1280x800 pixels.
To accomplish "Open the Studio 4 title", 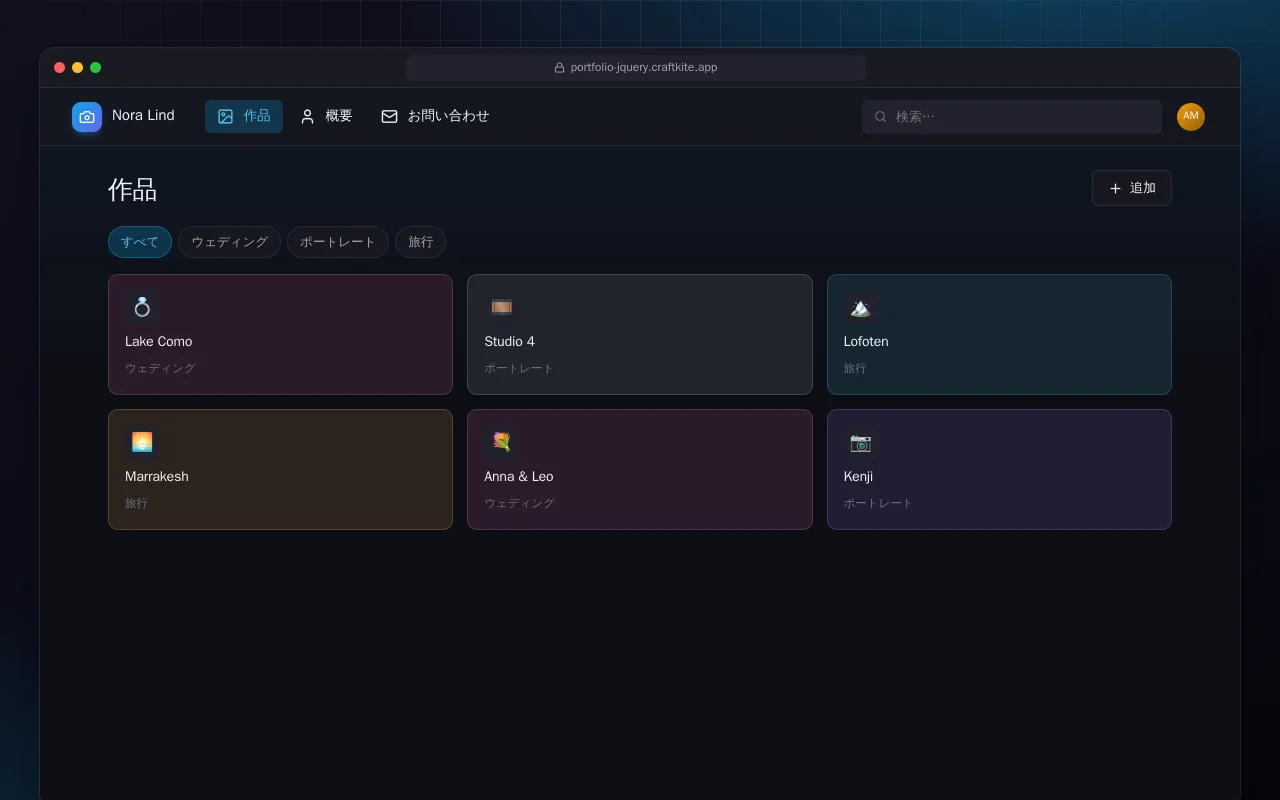I will (509, 341).
